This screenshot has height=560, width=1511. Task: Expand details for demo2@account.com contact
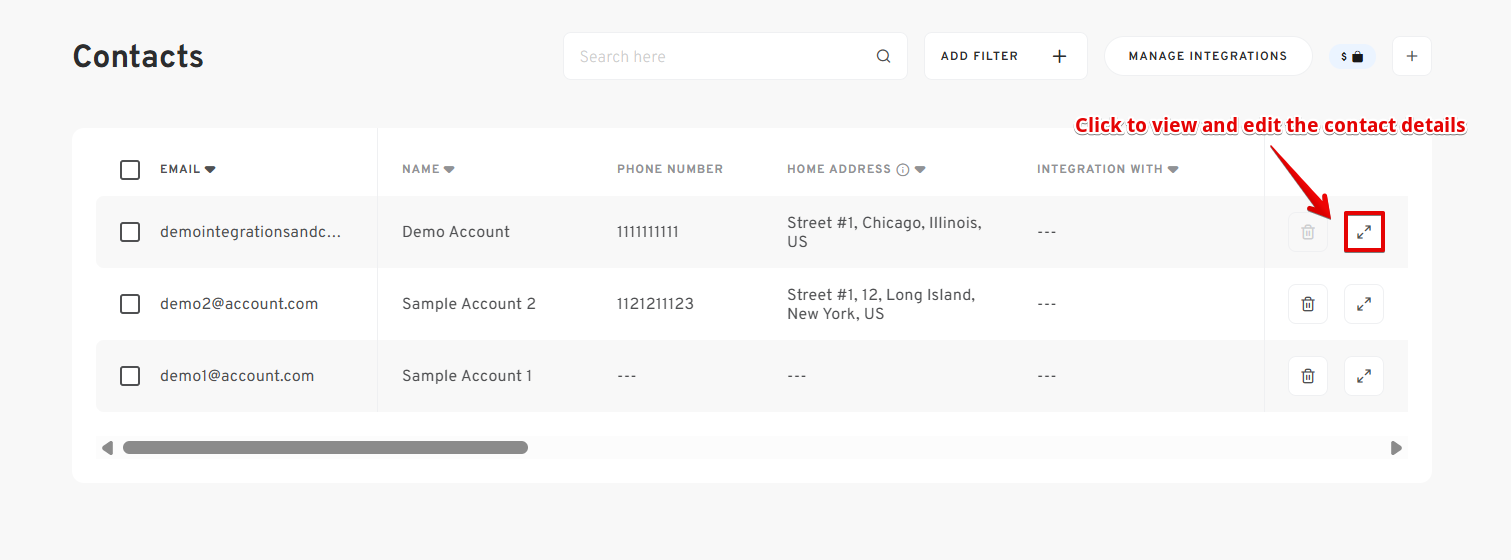[1364, 304]
